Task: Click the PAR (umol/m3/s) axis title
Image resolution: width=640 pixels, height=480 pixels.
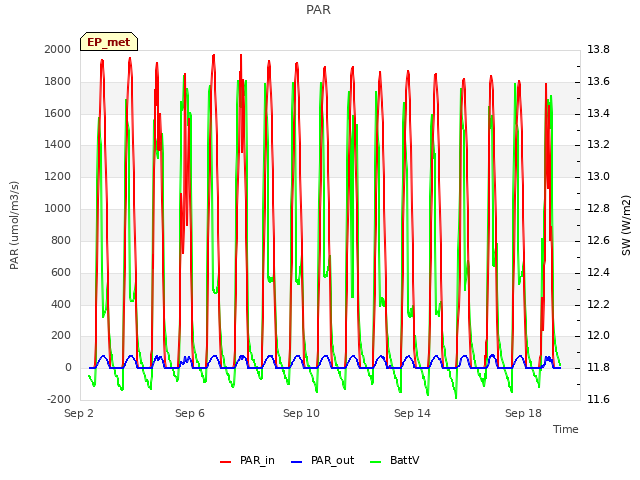Action: (x=14, y=225)
